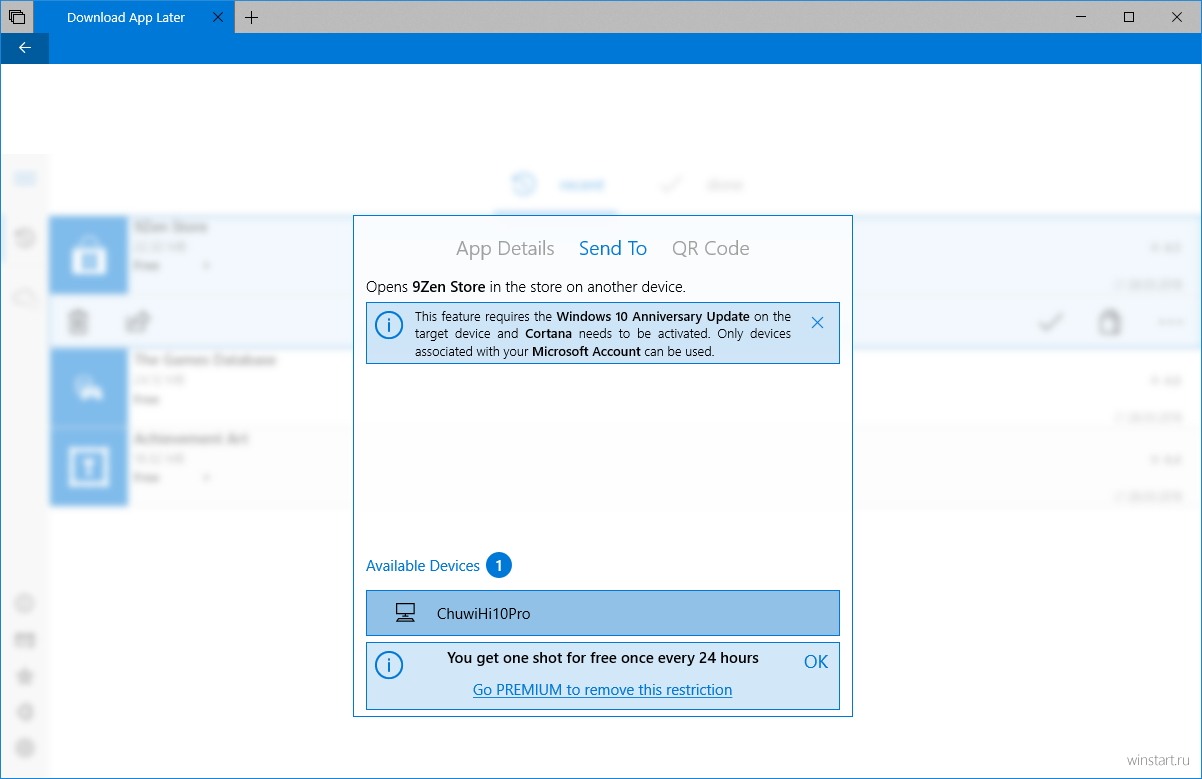The image size is (1202, 779).
Task: Dismiss the Anniversary Update info notice
Action: click(x=817, y=323)
